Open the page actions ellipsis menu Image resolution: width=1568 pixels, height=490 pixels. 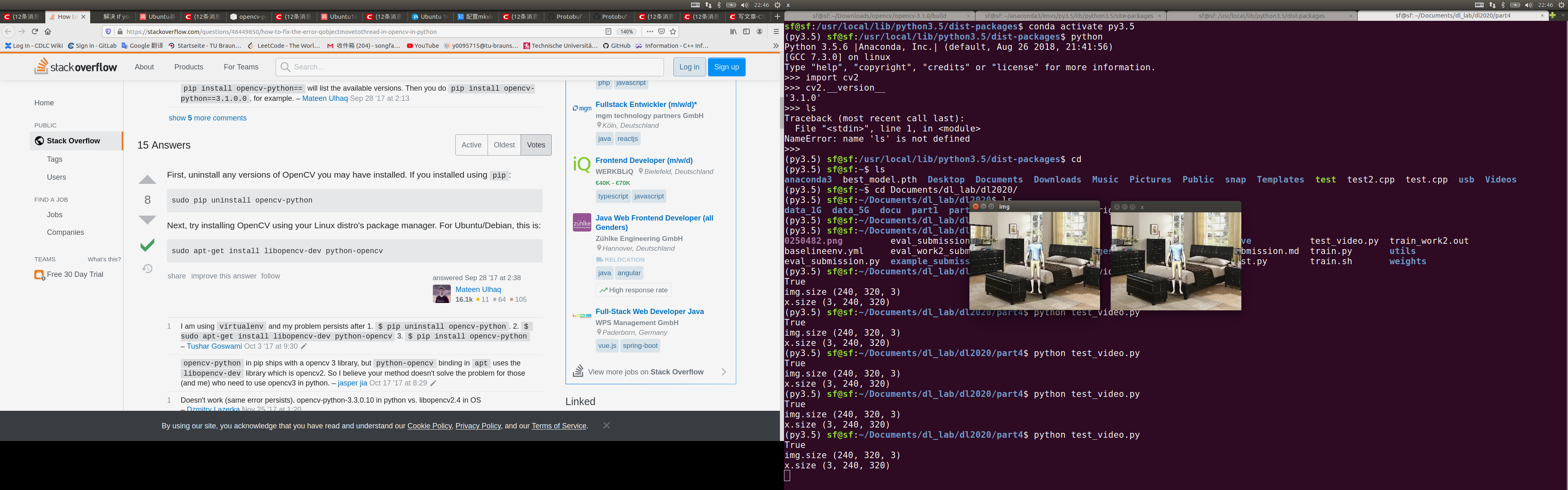tap(650, 32)
